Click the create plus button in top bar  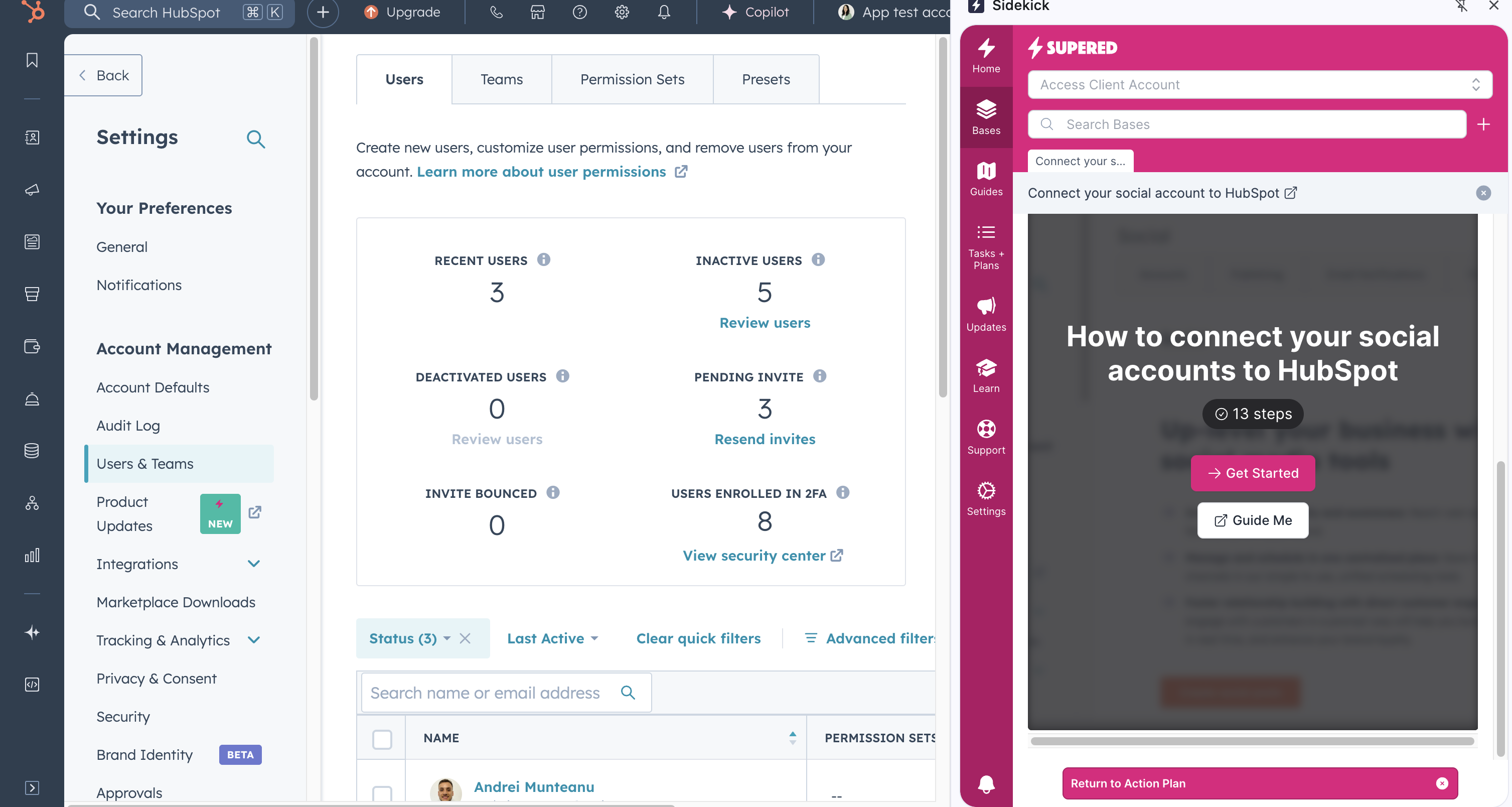(x=323, y=12)
